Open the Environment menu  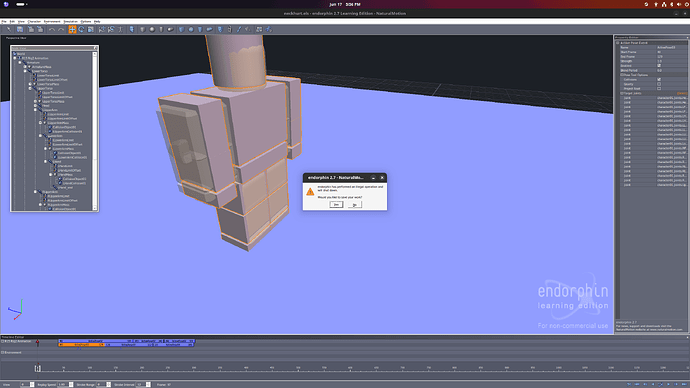(52, 21)
